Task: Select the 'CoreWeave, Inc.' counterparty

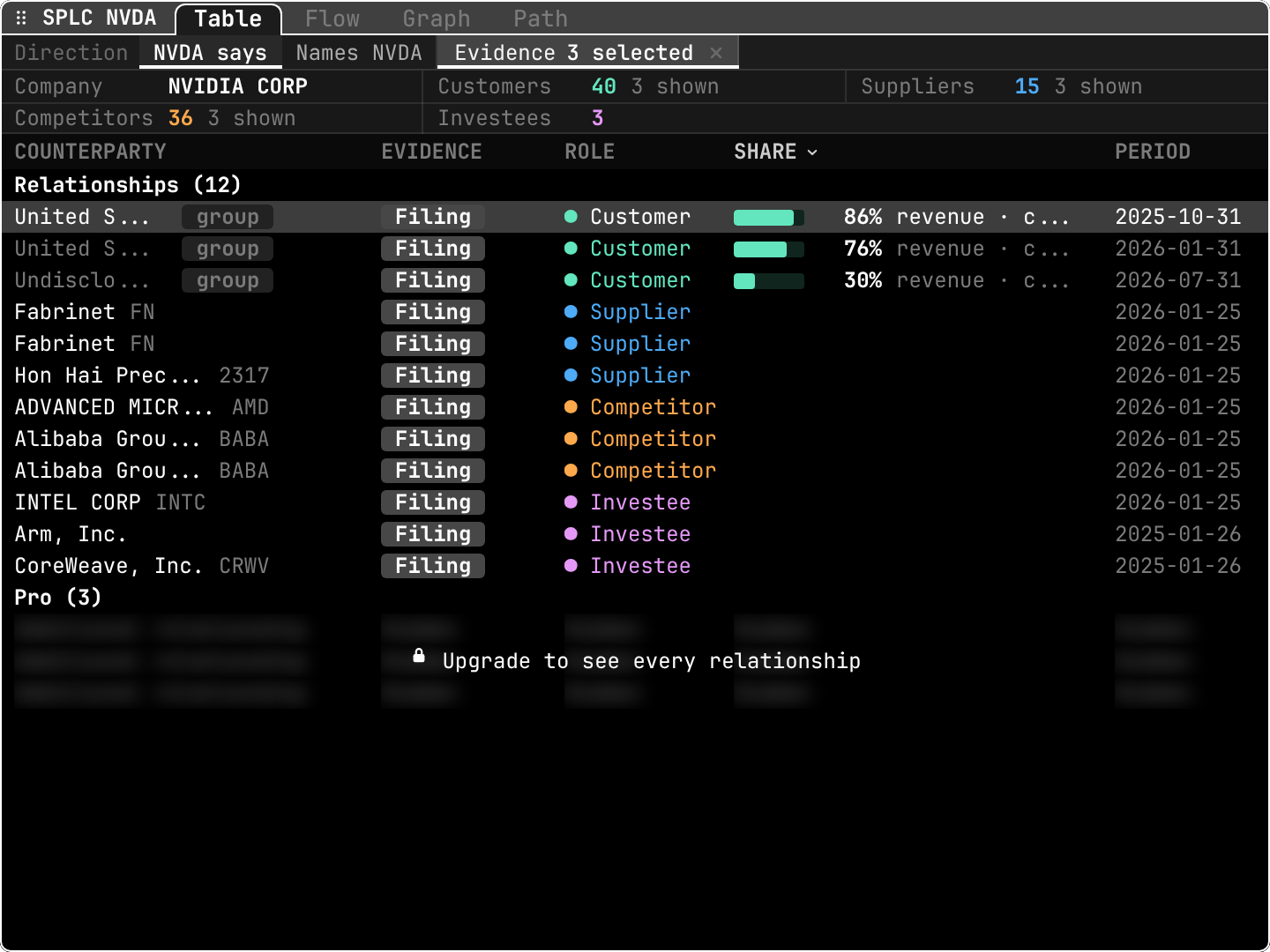Action: coord(108,566)
